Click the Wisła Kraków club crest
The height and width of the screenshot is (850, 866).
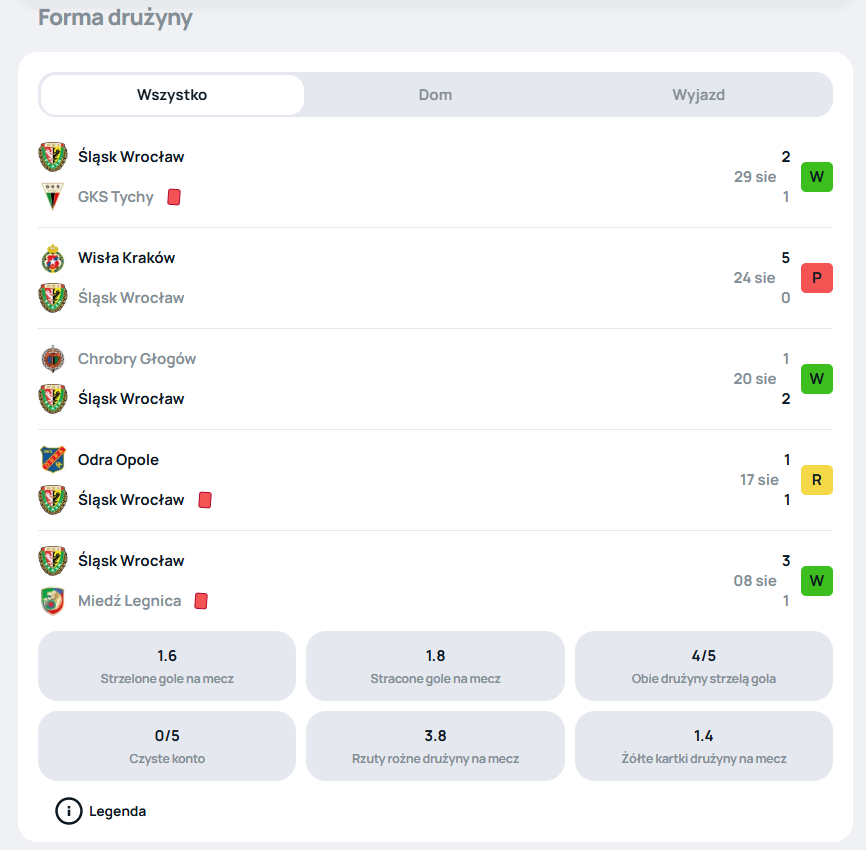click(x=53, y=258)
